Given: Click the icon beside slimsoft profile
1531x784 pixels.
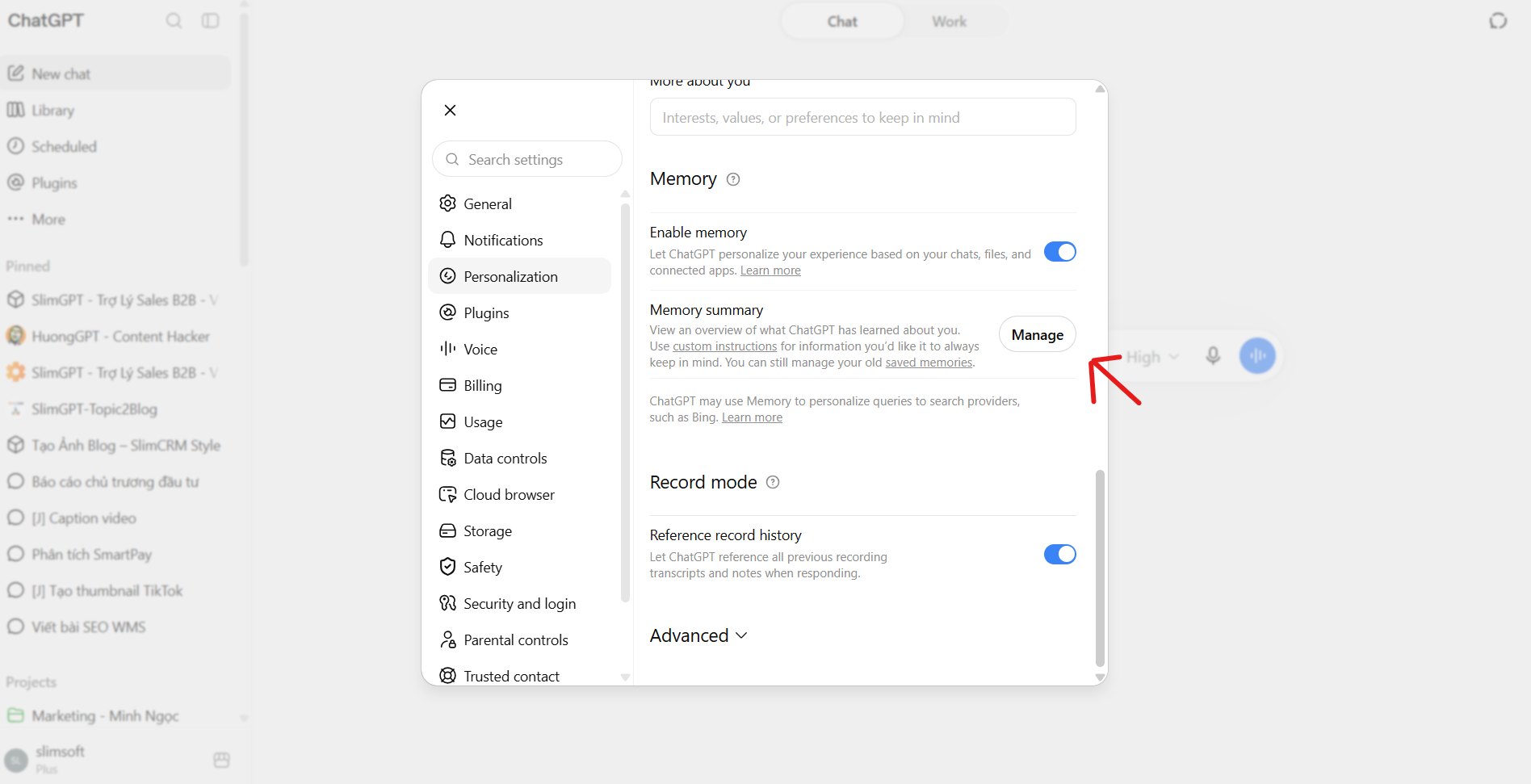Looking at the screenshot, I should pyautogui.click(x=222, y=760).
